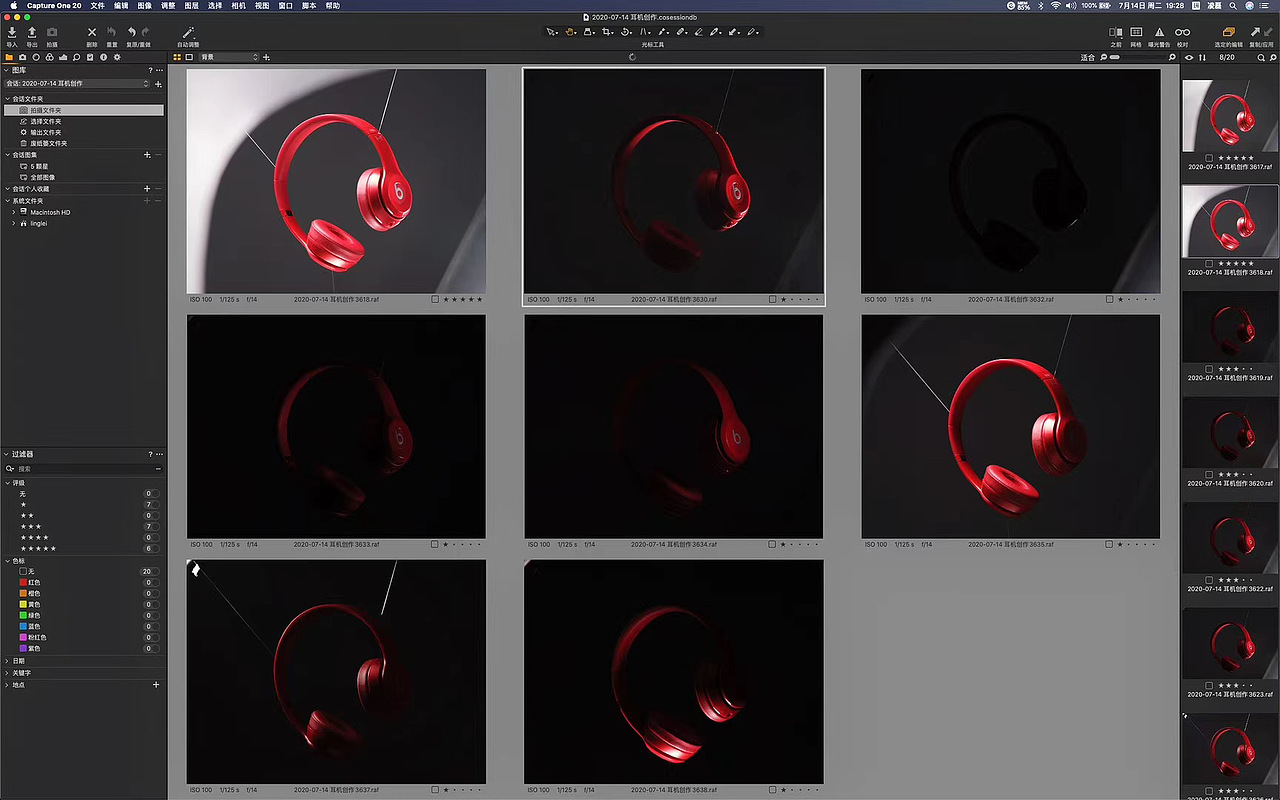
Task: Toggle the browser eye visibility icon
Action: coord(1189,58)
